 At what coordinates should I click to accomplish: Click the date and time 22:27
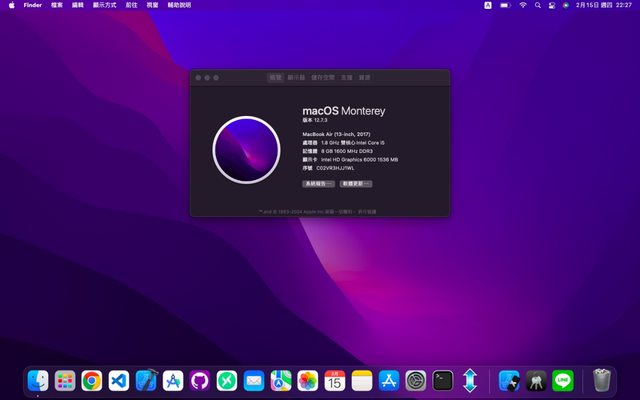(604, 5)
